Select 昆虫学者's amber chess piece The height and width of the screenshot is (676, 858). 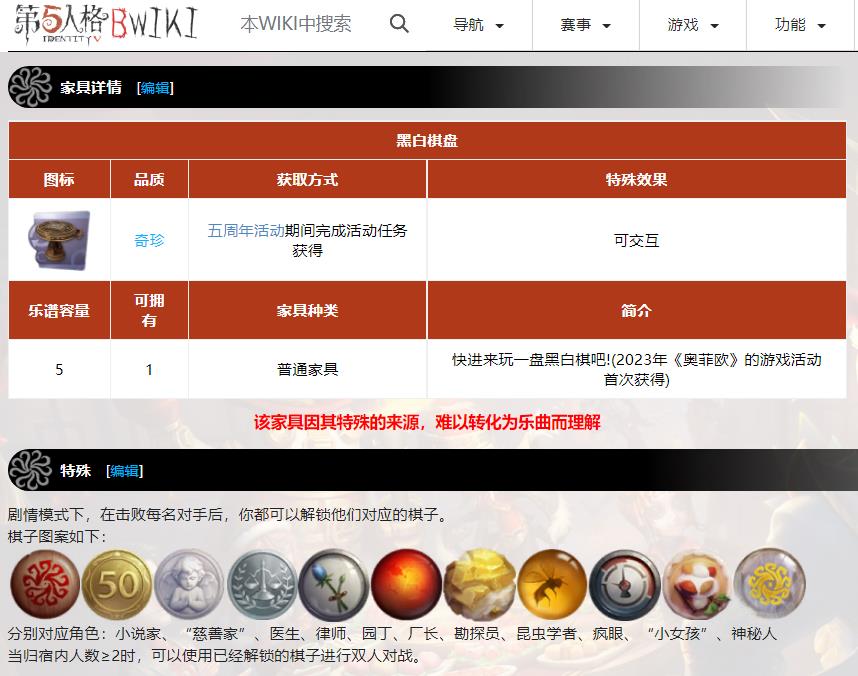click(550, 585)
